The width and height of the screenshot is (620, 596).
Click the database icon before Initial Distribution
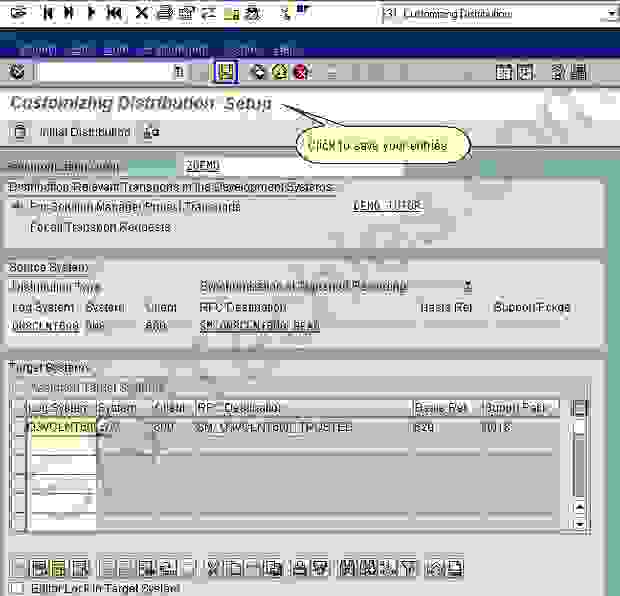tap(20, 131)
